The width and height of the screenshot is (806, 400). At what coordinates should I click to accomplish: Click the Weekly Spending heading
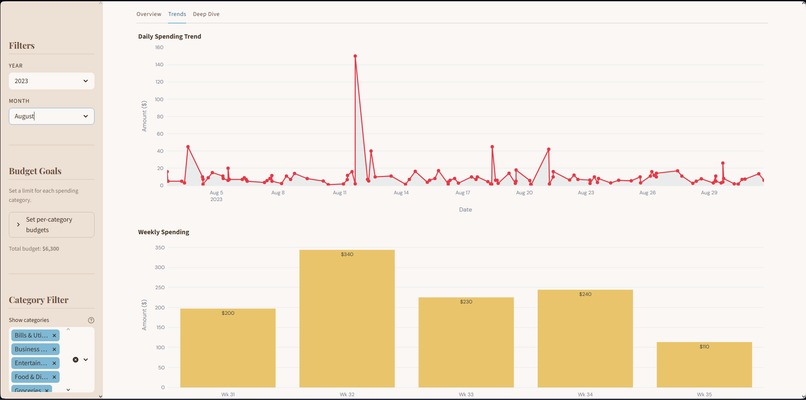click(163, 232)
